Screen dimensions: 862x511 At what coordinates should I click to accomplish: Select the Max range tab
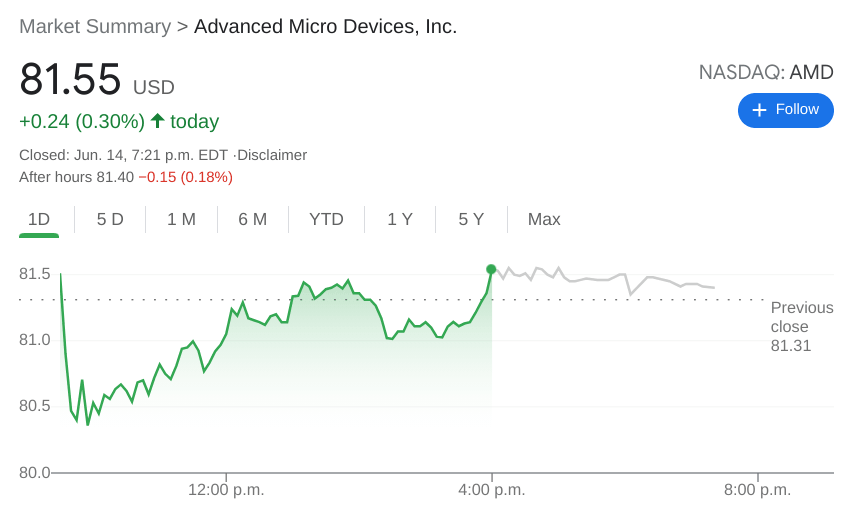[x=544, y=219]
